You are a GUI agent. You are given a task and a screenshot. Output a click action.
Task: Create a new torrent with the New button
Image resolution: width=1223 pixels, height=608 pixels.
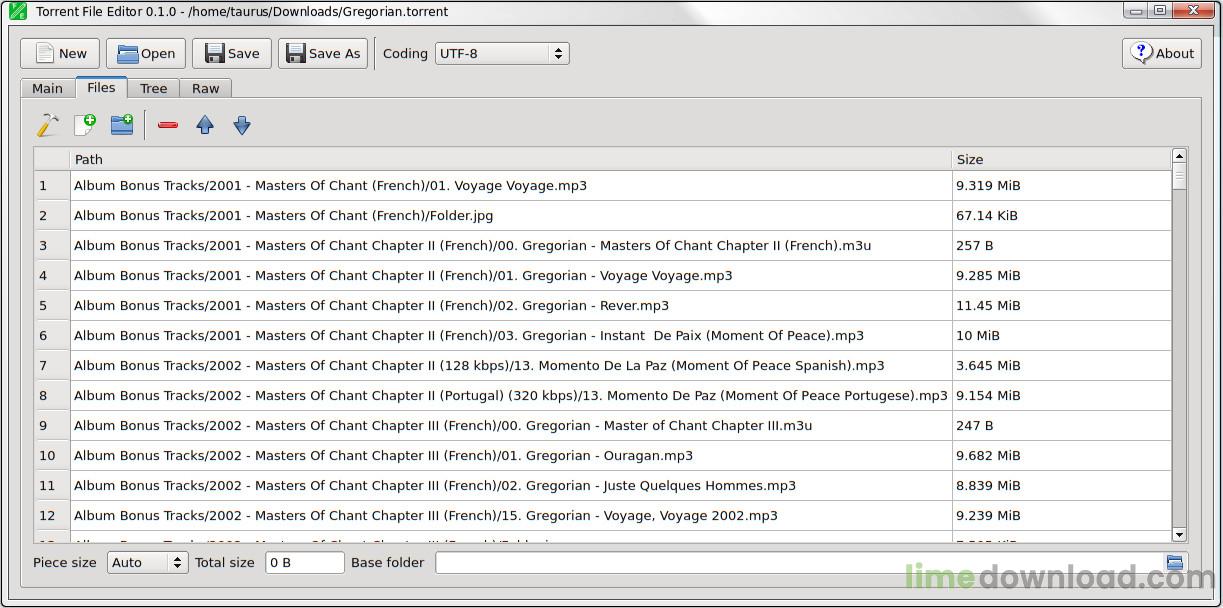click(x=59, y=53)
